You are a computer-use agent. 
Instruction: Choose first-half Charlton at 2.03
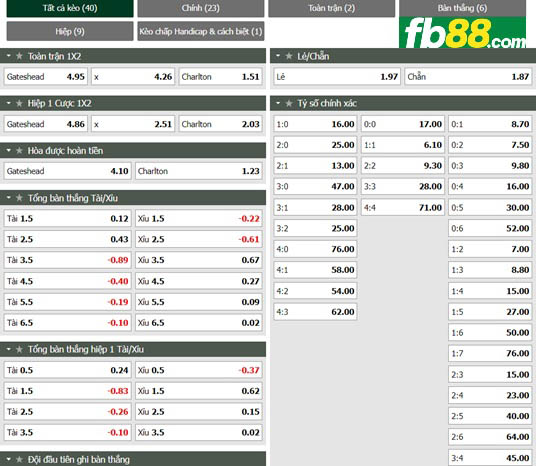pos(220,124)
